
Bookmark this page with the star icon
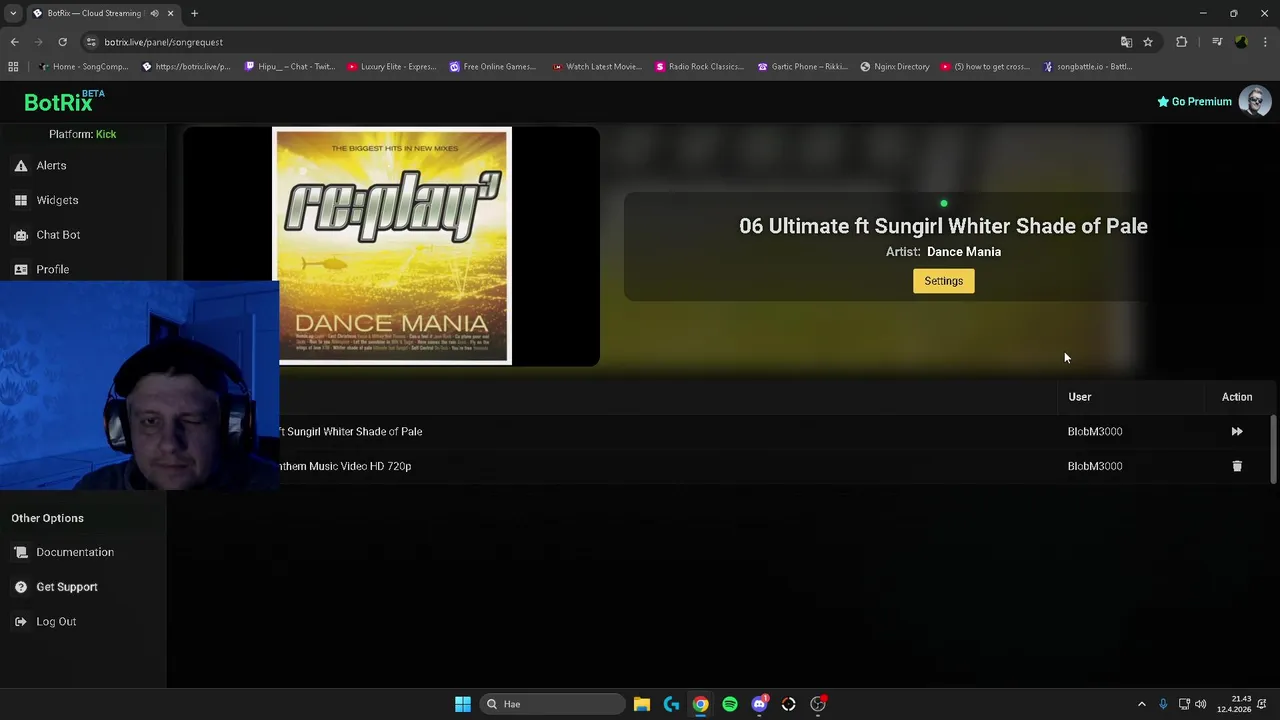pos(1148,42)
